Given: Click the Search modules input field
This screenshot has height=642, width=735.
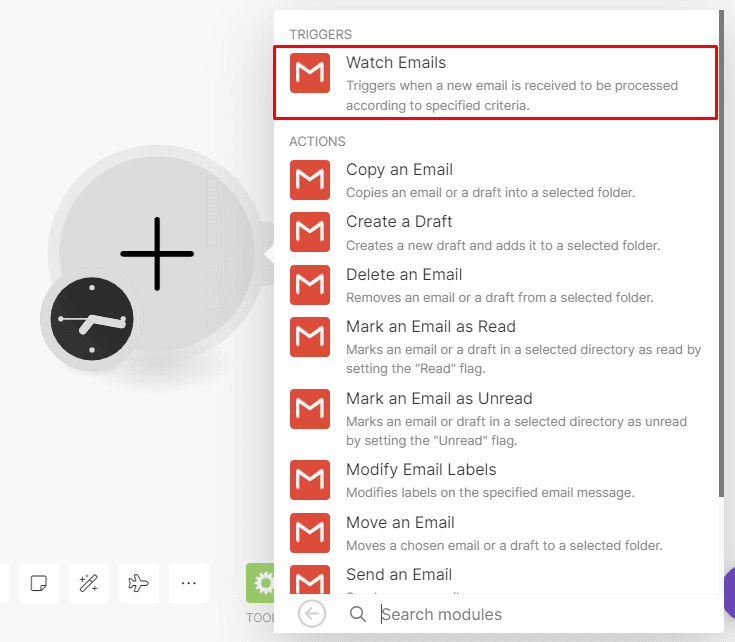Looking at the screenshot, I should pyautogui.click(x=540, y=614).
